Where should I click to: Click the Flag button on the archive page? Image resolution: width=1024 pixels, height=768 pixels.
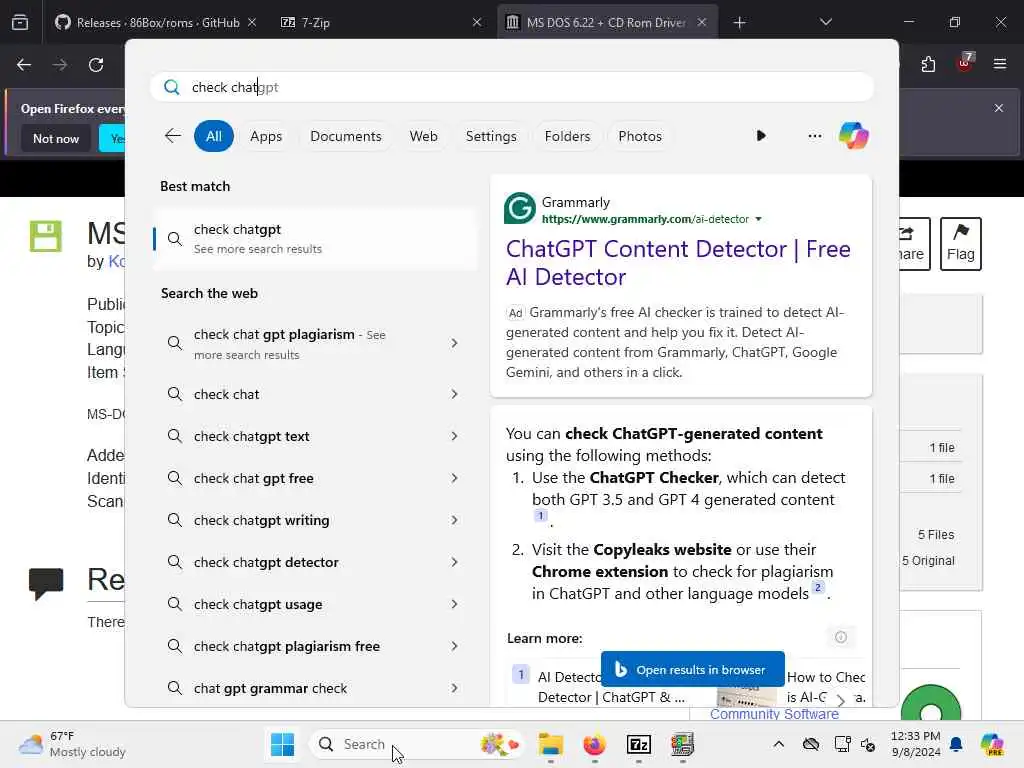point(961,244)
